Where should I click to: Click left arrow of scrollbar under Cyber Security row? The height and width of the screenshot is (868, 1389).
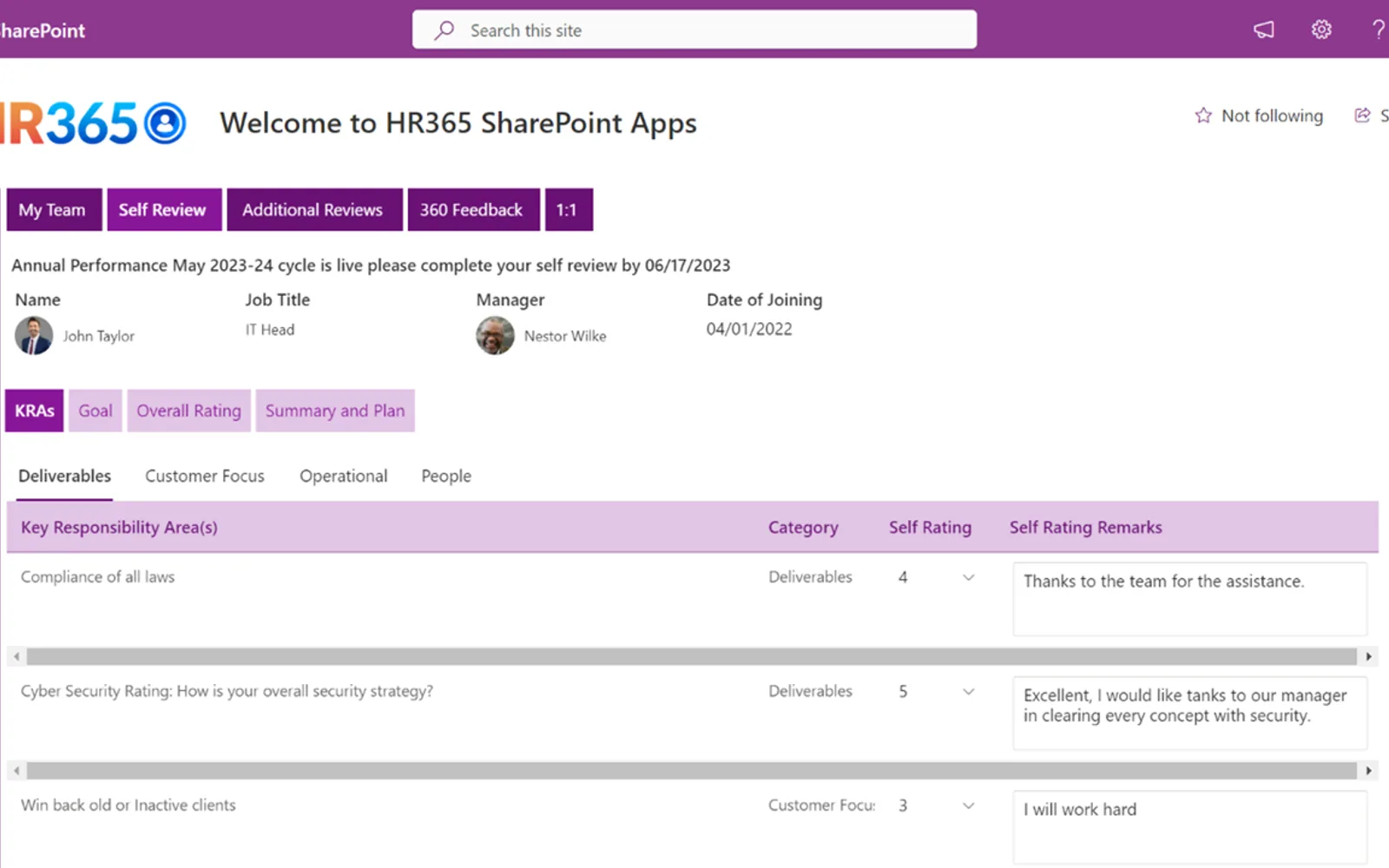click(16, 771)
